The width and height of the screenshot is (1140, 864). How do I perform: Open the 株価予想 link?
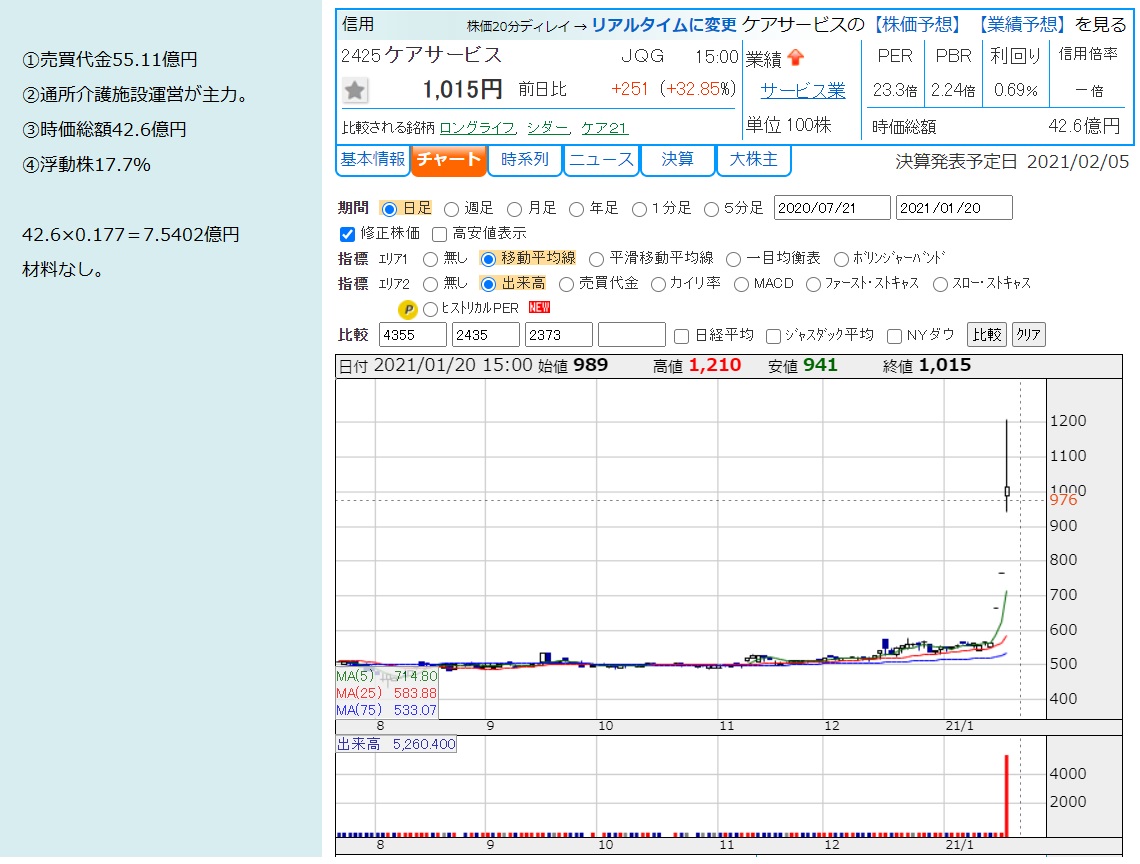coord(917,25)
